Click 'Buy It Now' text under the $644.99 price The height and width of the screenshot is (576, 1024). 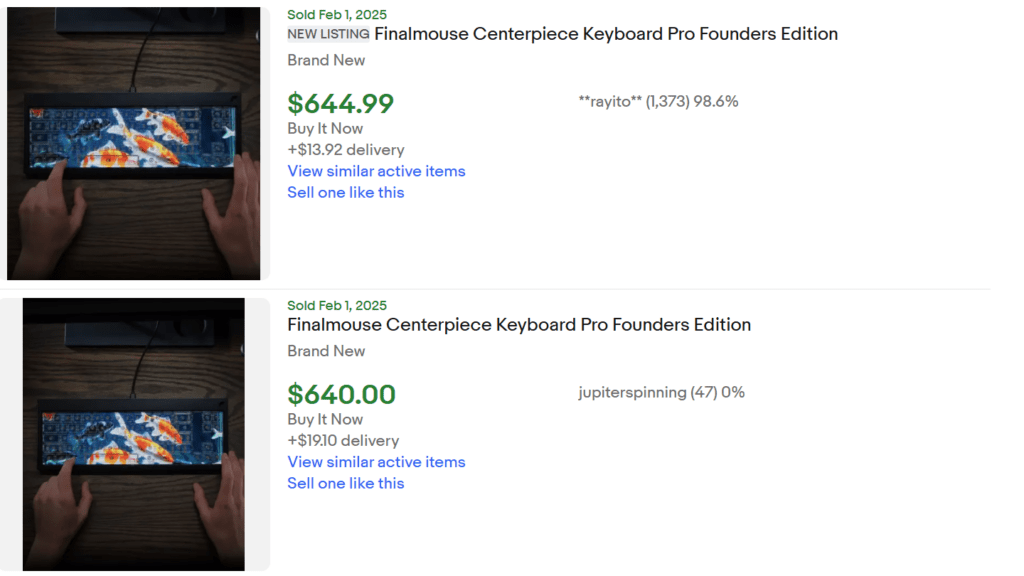click(325, 128)
